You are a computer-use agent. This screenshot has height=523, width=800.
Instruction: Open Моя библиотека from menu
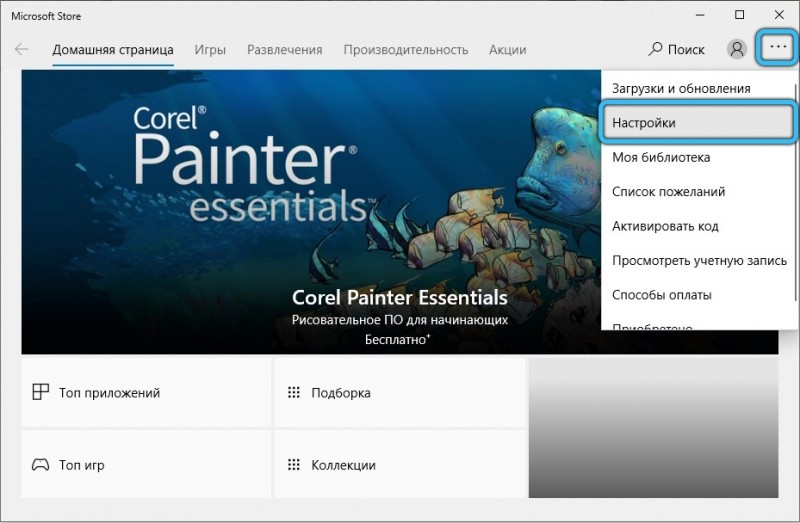[x=697, y=157]
